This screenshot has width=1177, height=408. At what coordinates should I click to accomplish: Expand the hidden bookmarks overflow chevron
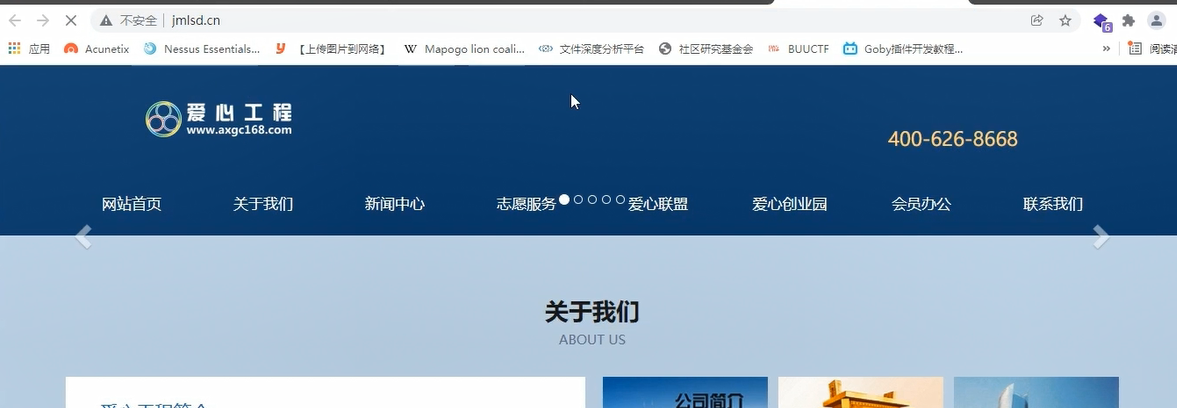point(1106,48)
